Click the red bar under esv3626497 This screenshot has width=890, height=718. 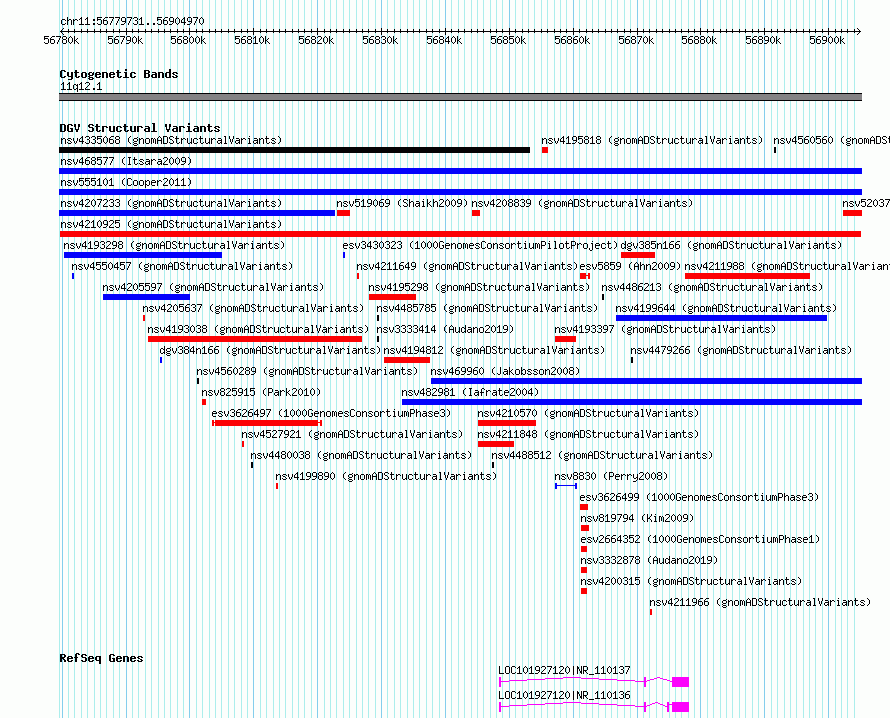point(267,423)
